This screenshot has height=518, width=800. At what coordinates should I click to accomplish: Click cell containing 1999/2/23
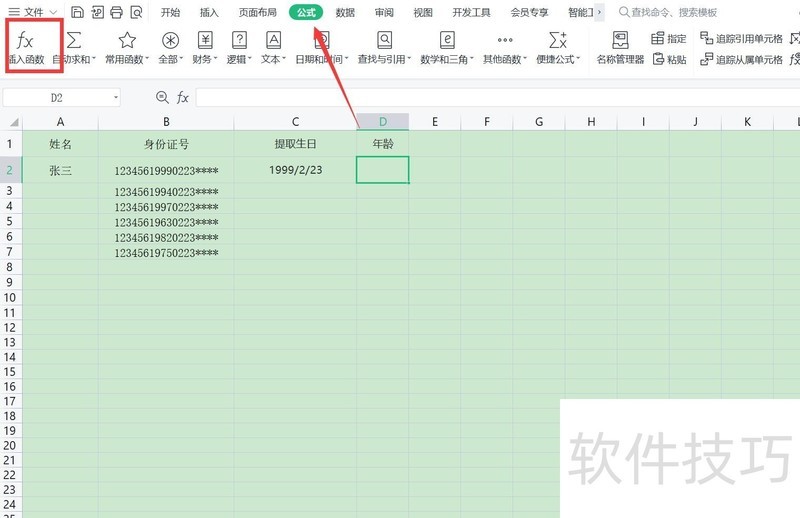[295, 170]
